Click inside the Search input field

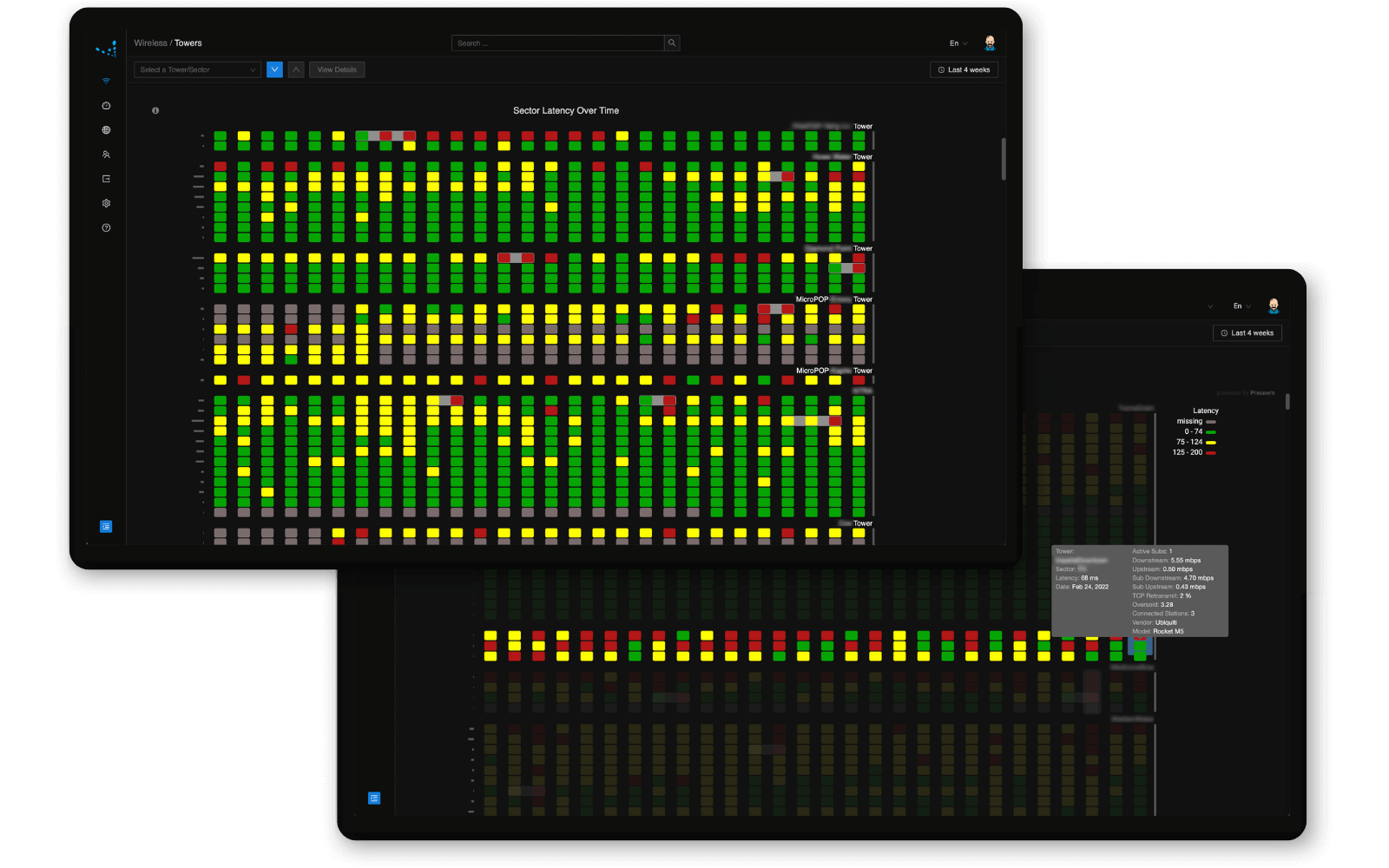556,43
